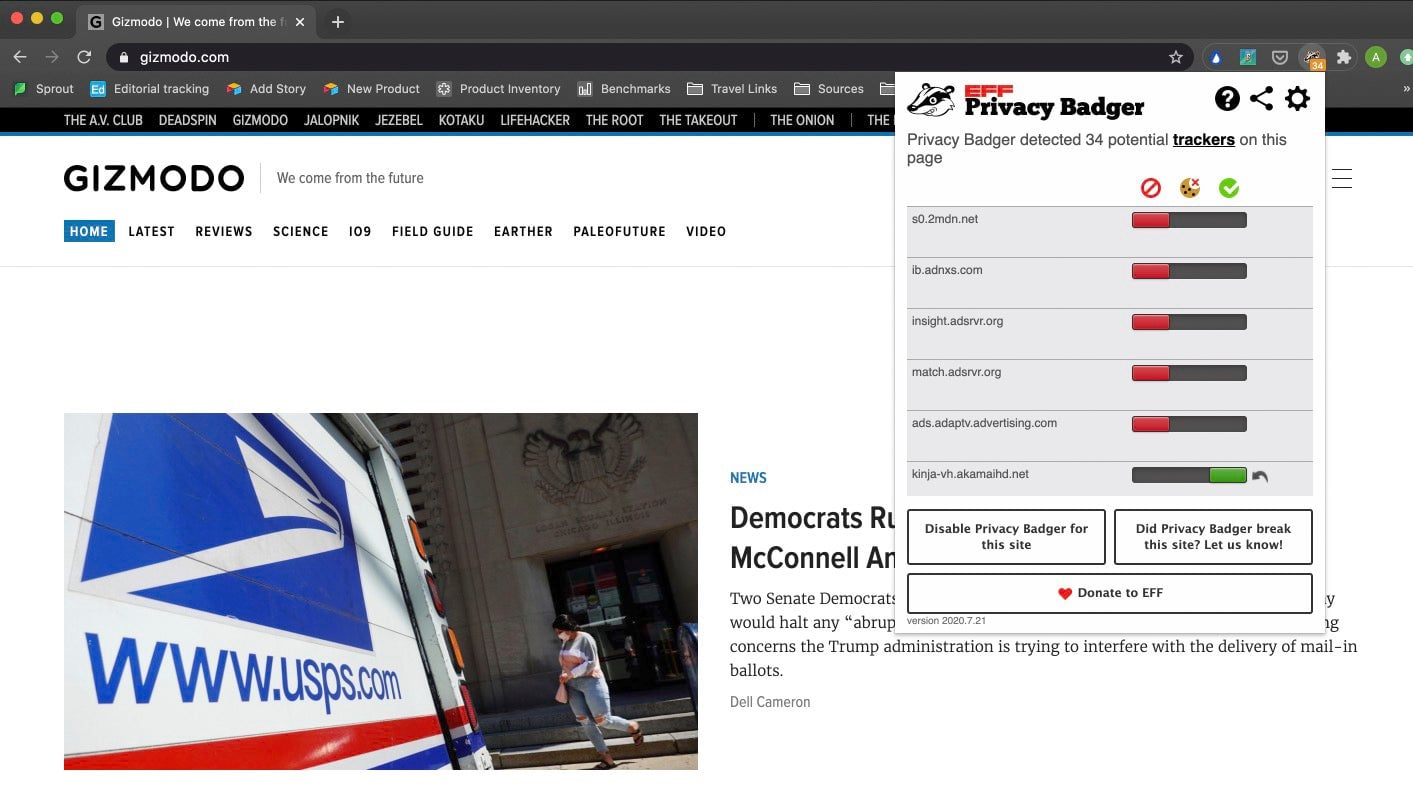The height and width of the screenshot is (795, 1413).
Task: Go to the Reviews section
Action: 223,231
